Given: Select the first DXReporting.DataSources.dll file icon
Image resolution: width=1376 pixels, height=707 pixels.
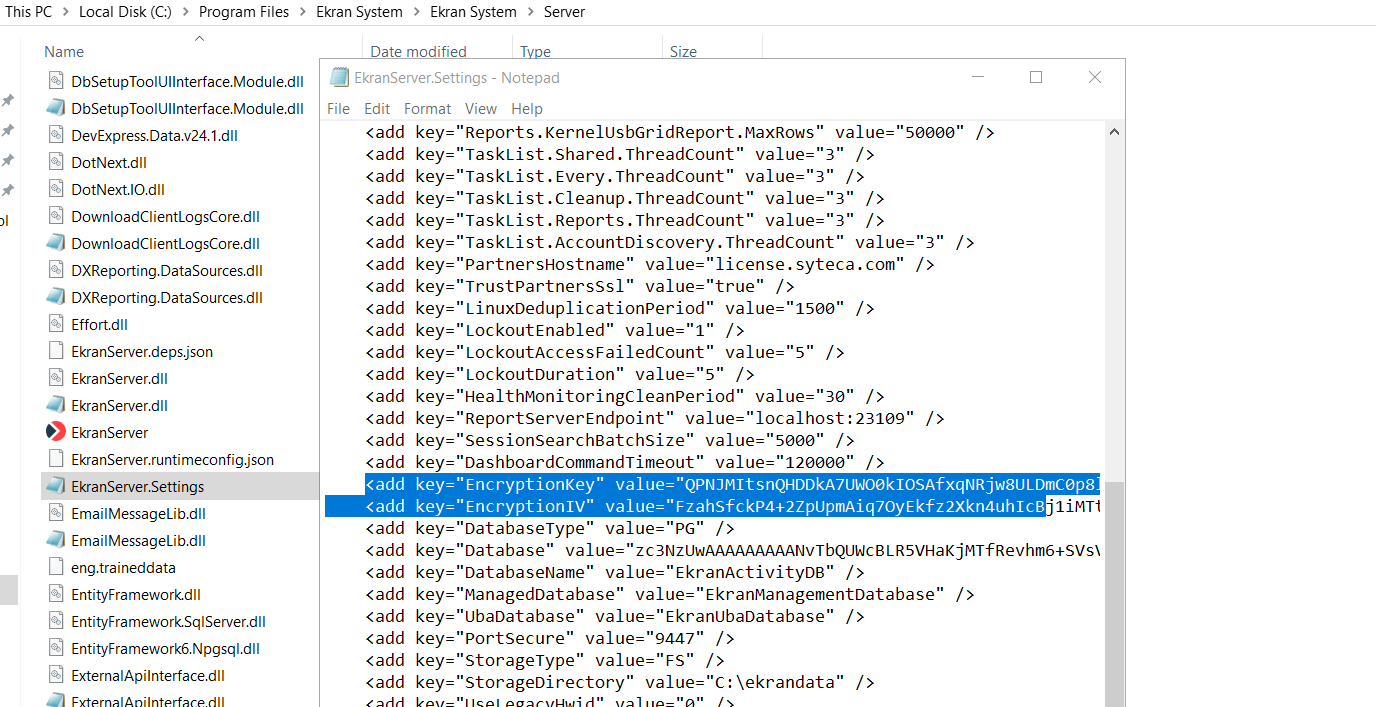Looking at the screenshot, I should (x=55, y=270).
